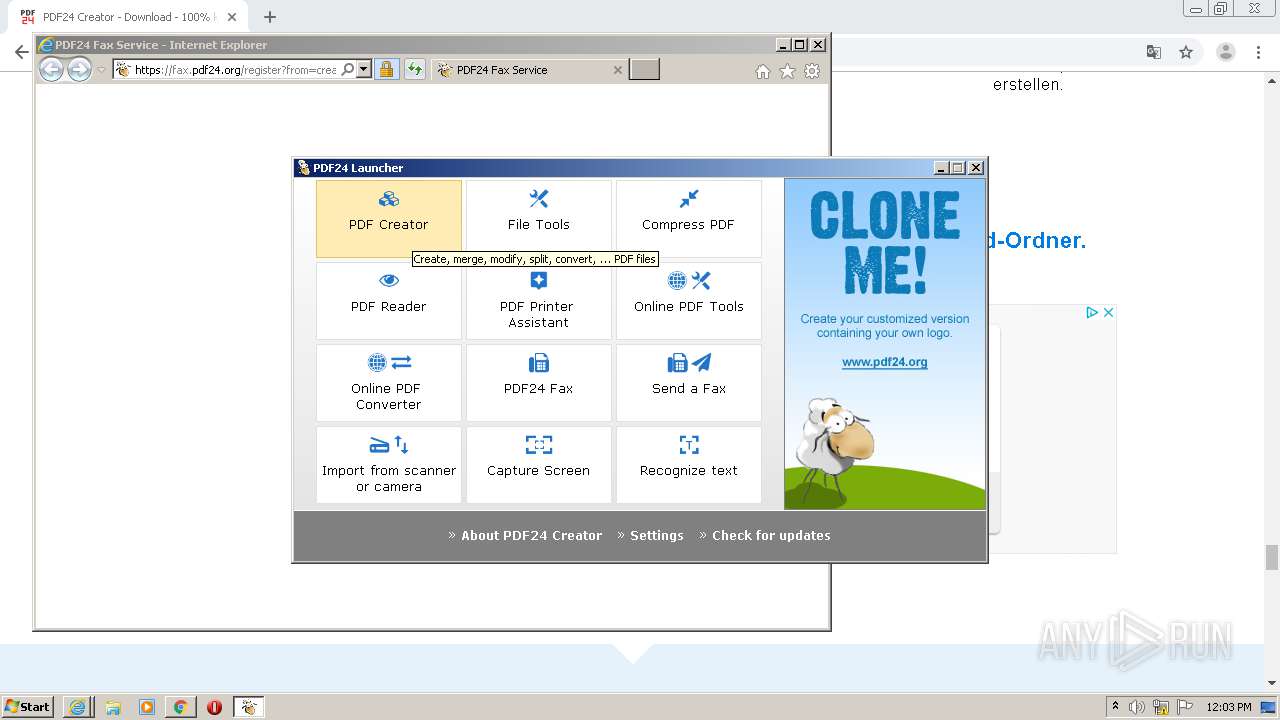Close the ad with the X icon
Image resolution: width=1280 pixels, height=720 pixels.
point(1108,313)
